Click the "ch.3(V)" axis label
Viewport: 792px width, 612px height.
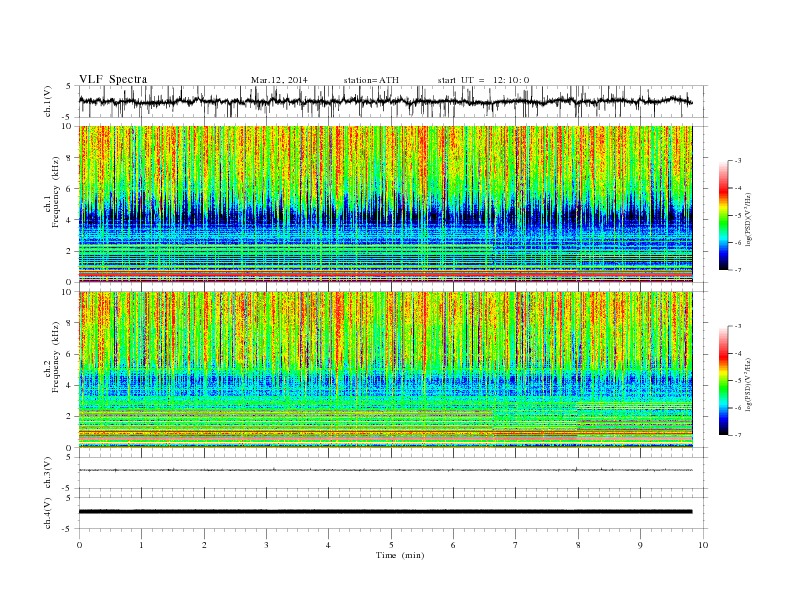pos(48,473)
